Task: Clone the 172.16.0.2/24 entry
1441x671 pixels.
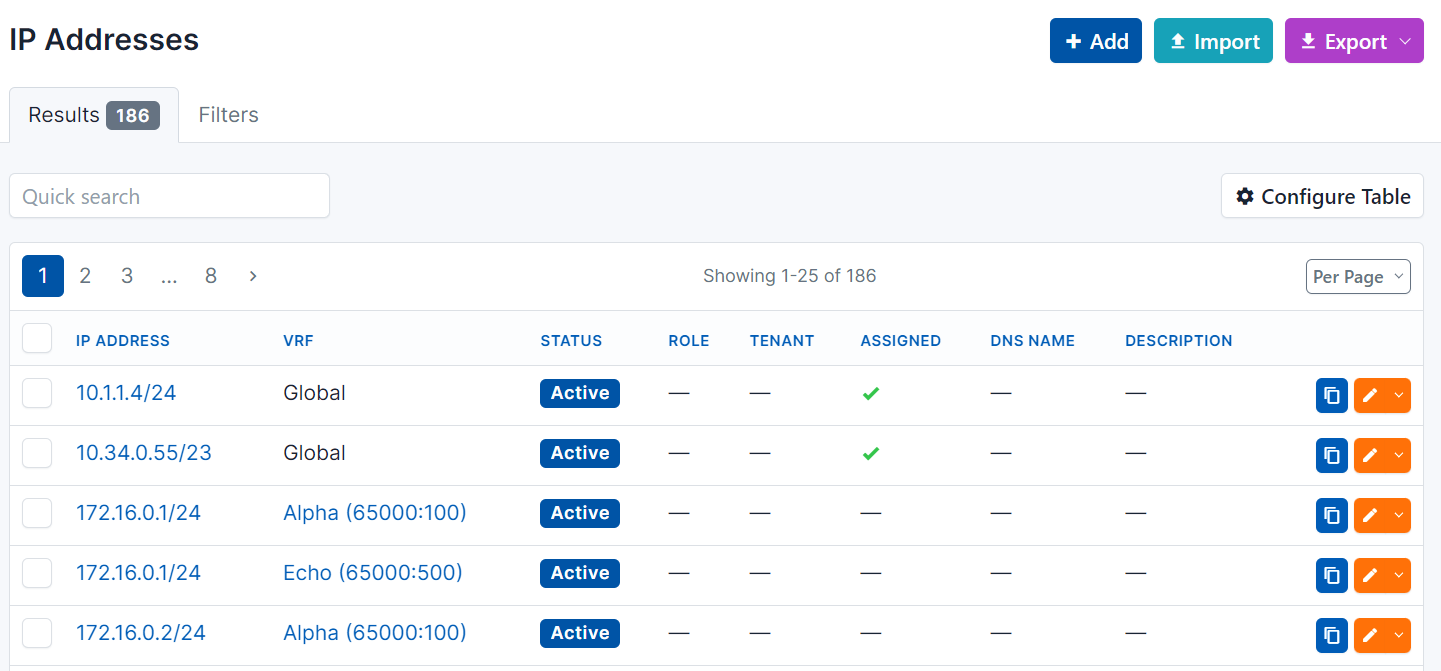Action: [x=1331, y=635]
